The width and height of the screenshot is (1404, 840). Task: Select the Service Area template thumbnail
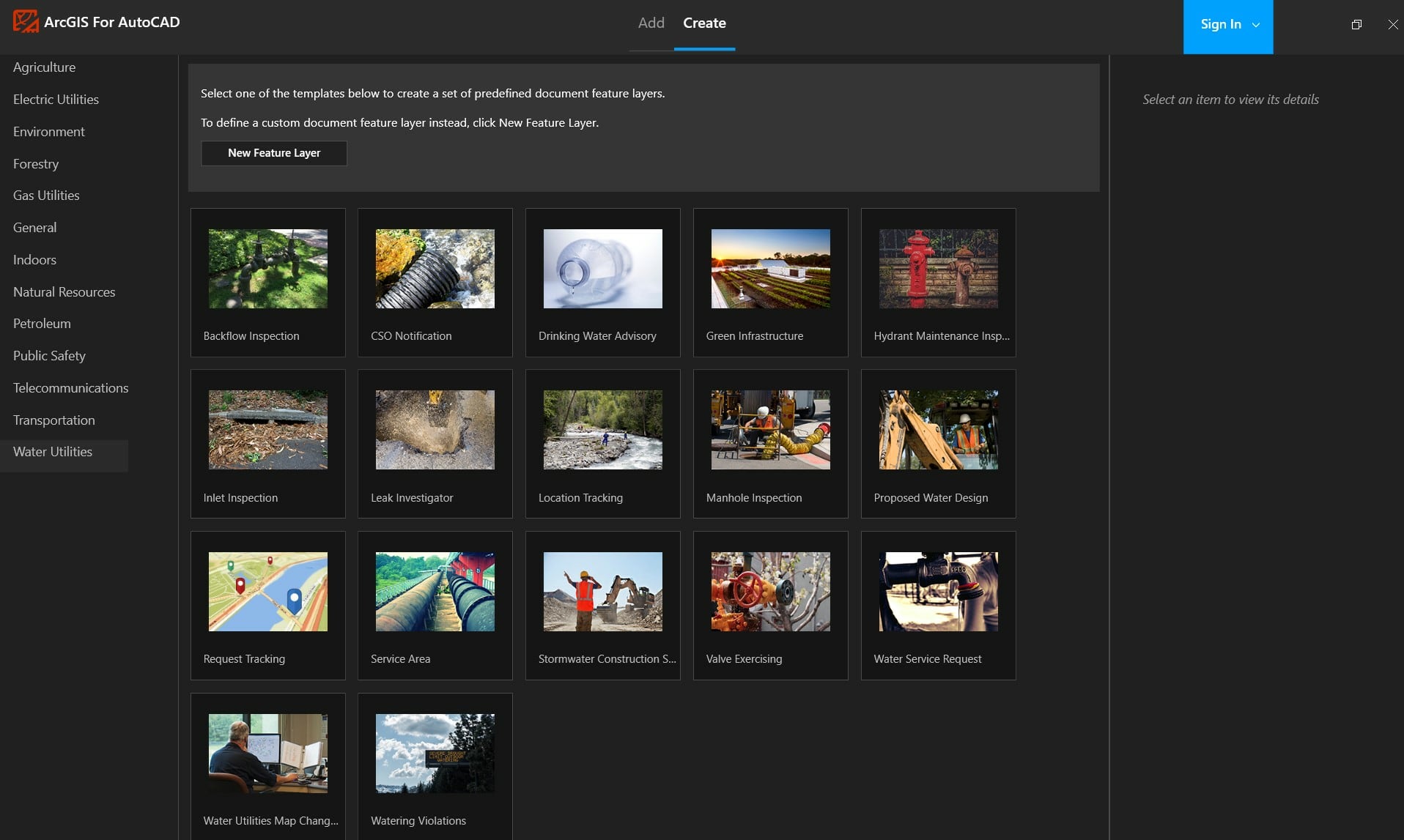435,592
